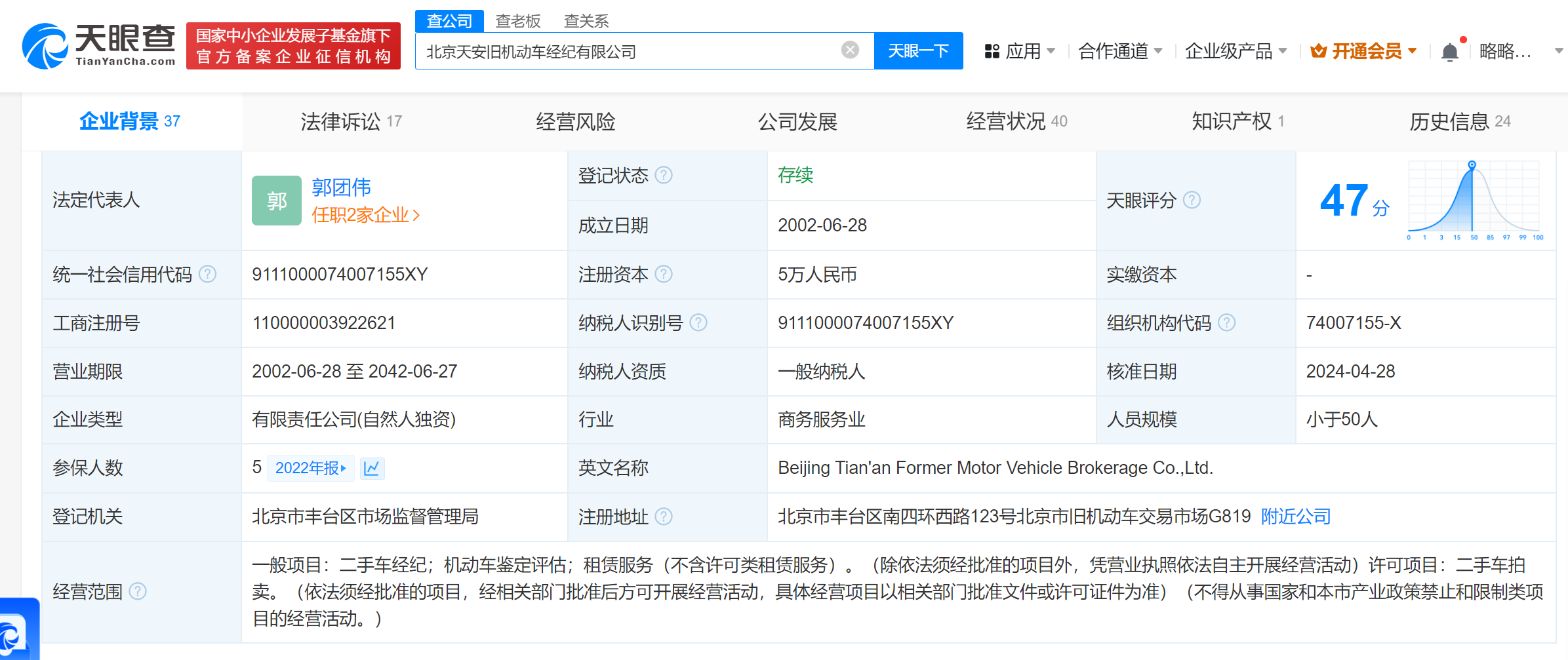Click help icon next to 天眼评分
Viewport: 1568px width, 660px height.
pyautogui.click(x=1192, y=200)
